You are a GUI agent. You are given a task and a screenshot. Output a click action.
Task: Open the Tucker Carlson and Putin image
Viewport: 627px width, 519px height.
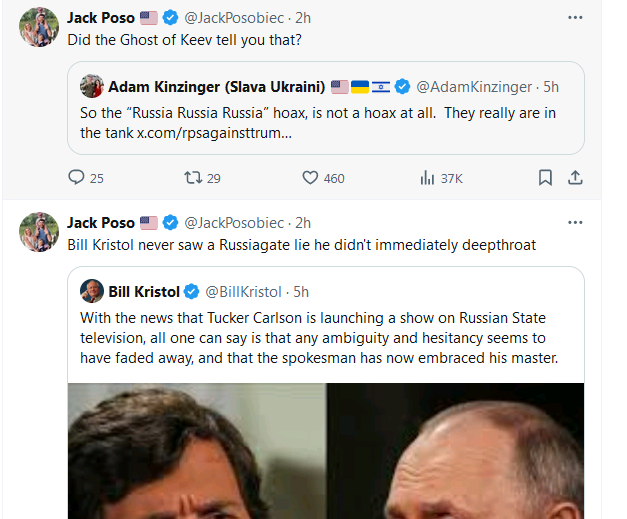pos(326,450)
